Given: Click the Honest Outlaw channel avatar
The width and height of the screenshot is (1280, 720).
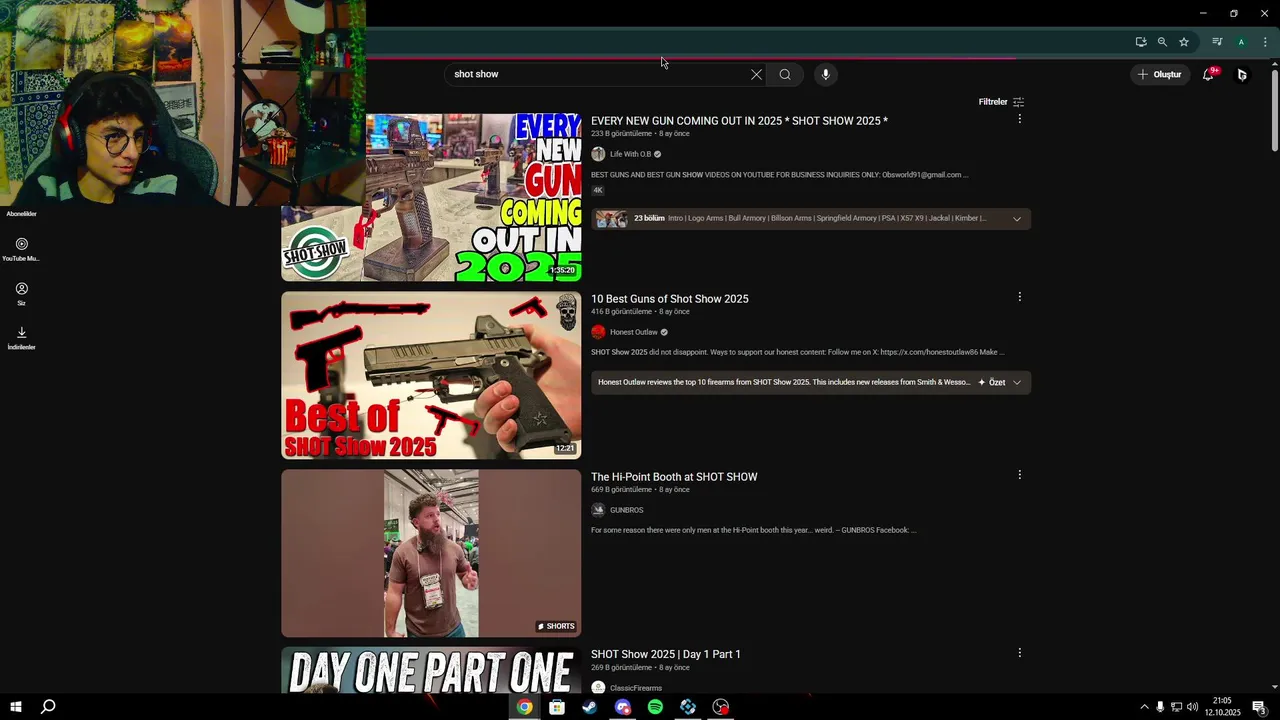Looking at the screenshot, I should 598,332.
